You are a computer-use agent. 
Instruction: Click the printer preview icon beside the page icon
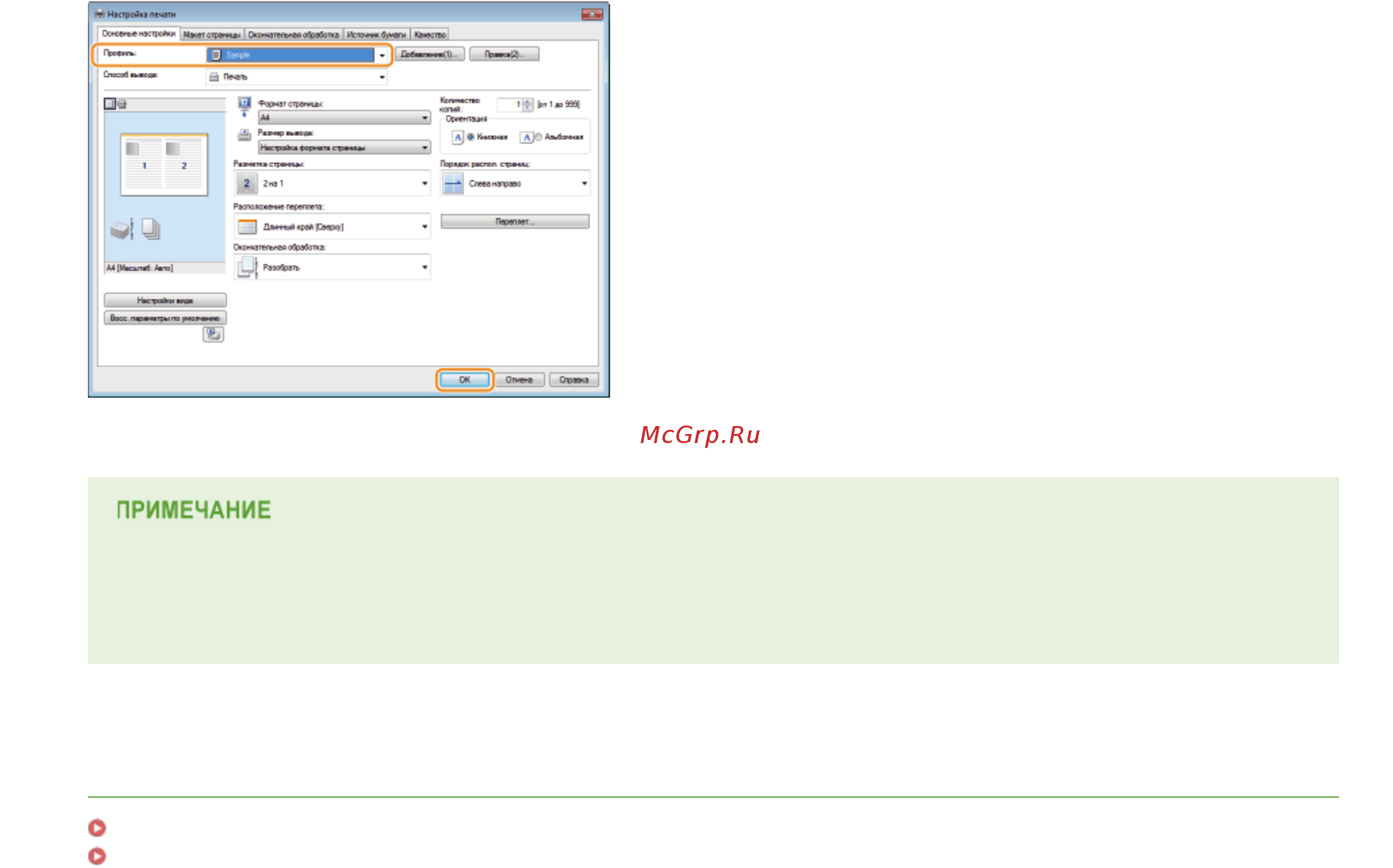[122, 104]
